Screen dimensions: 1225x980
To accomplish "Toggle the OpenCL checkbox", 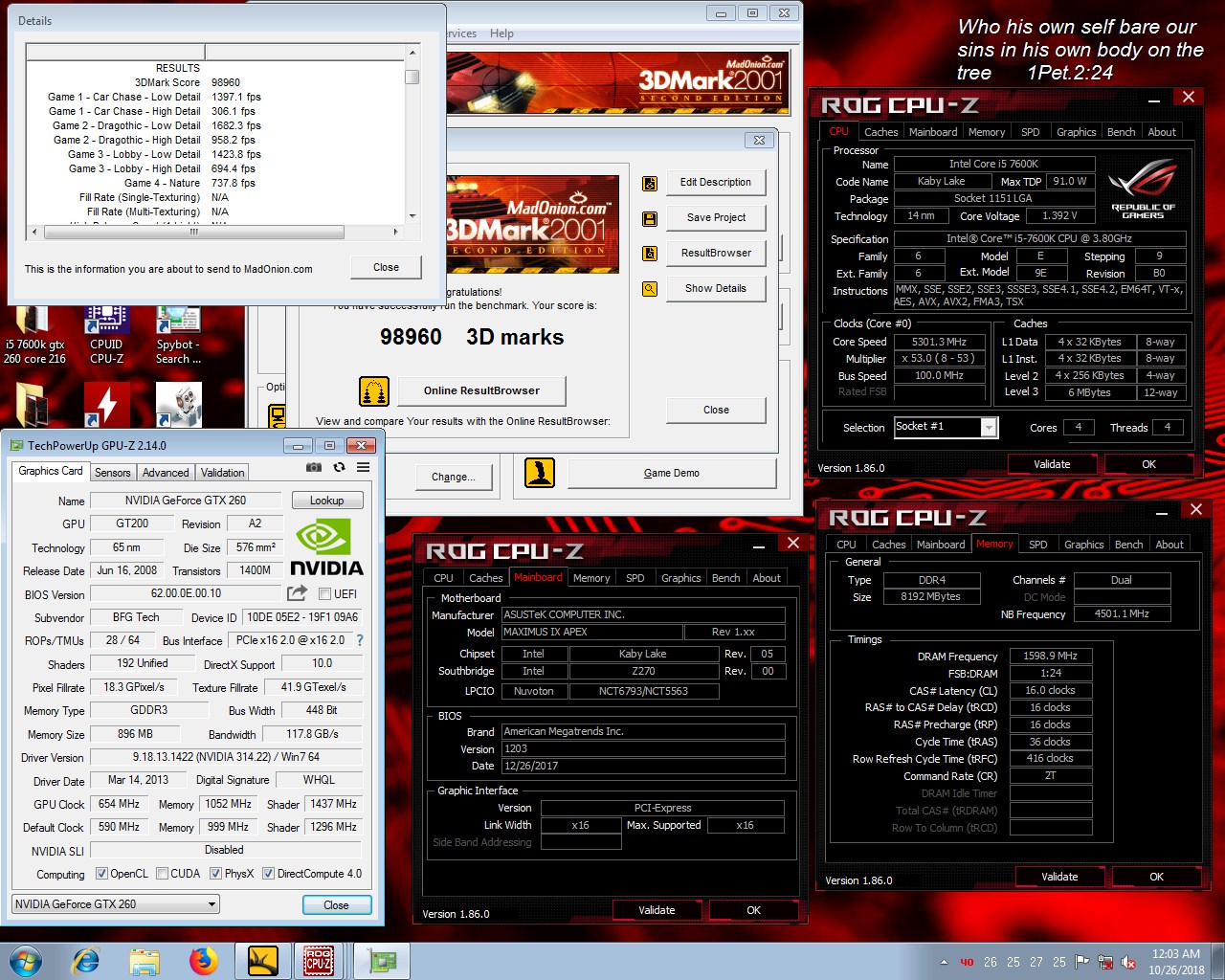I will pos(101,873).
